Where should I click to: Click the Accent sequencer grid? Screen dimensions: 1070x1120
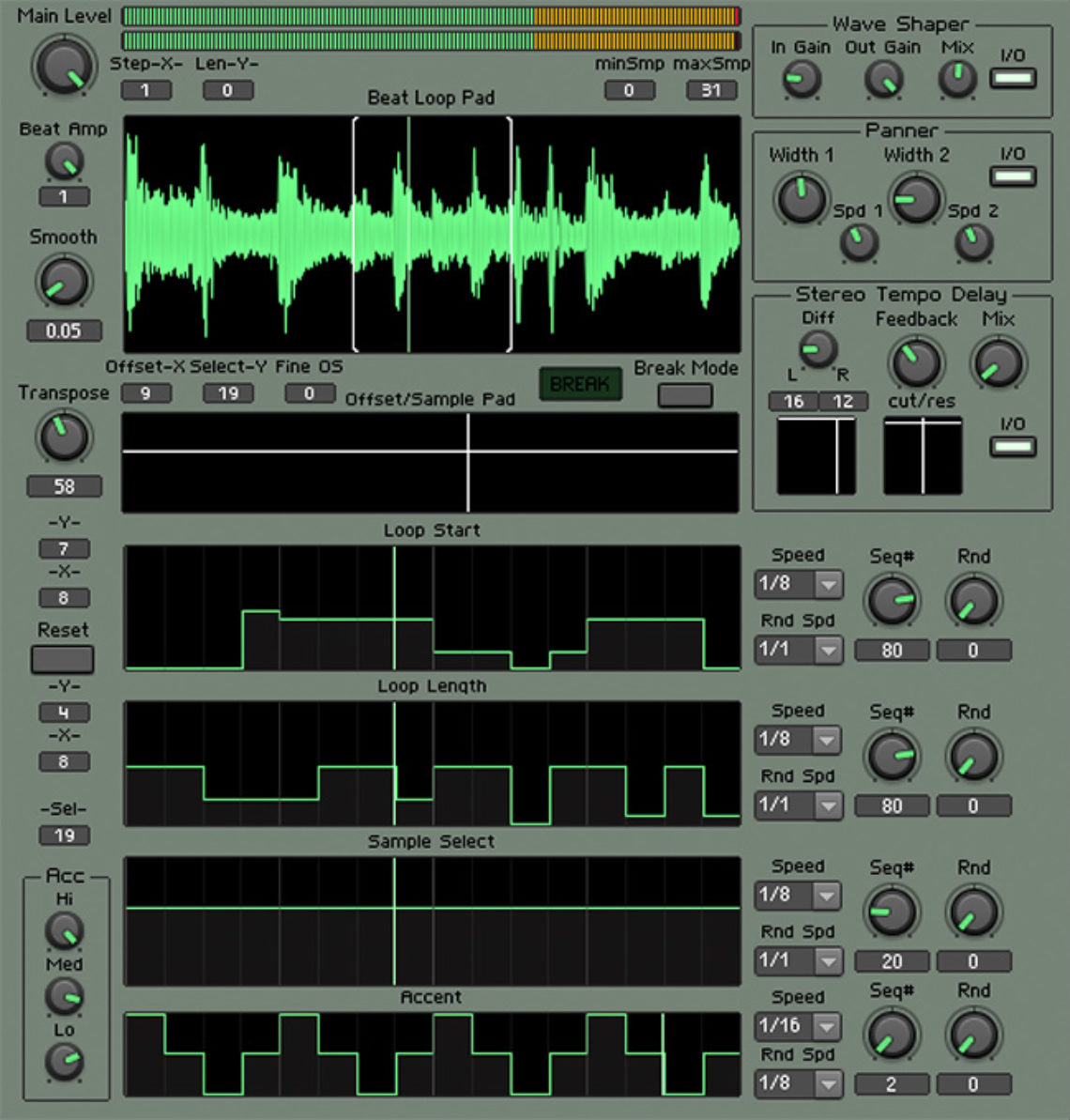(x=432, y=1053)
